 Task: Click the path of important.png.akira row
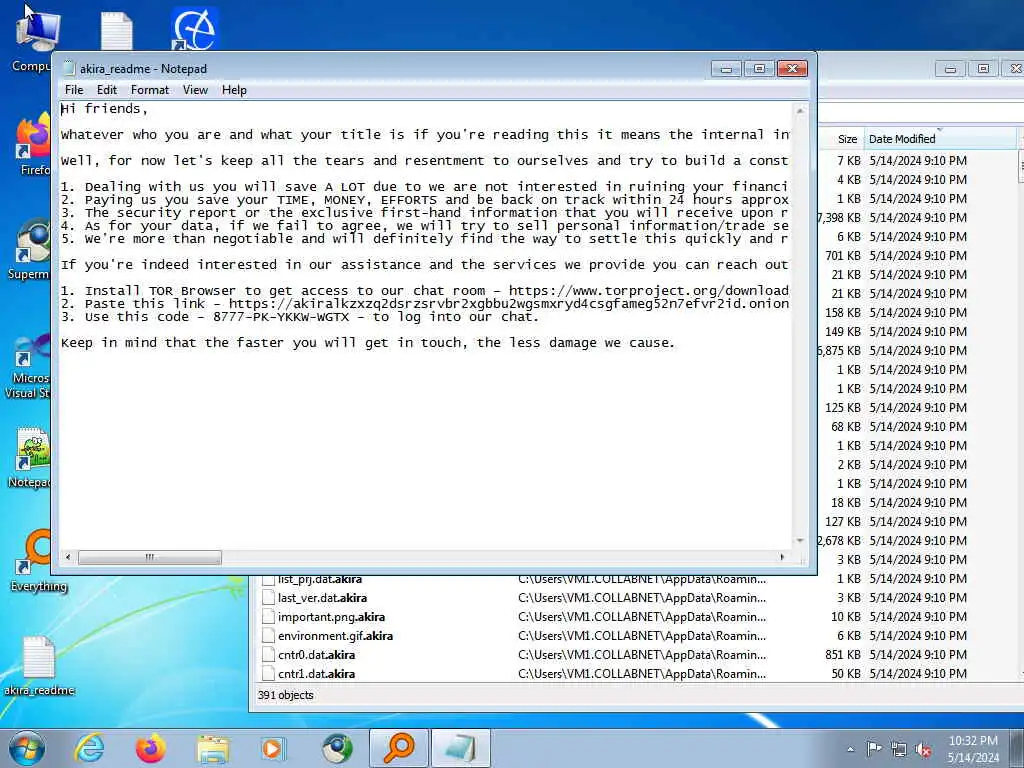(x=642, y=616)
